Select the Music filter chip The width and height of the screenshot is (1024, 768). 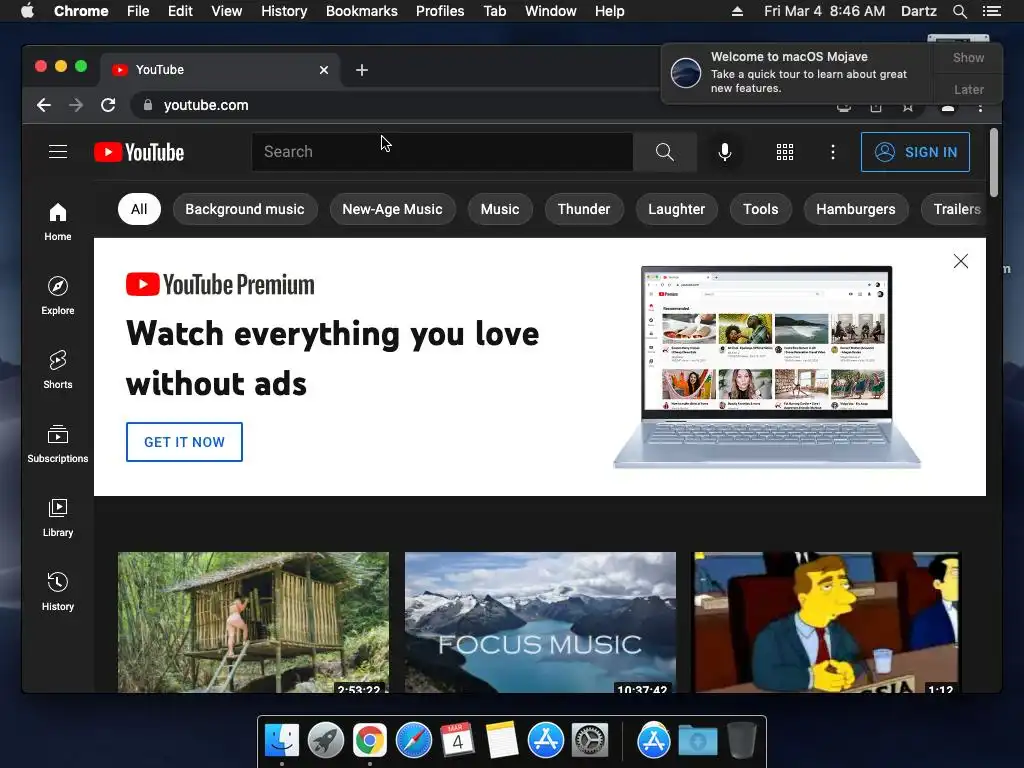click(x=500, y=209)
